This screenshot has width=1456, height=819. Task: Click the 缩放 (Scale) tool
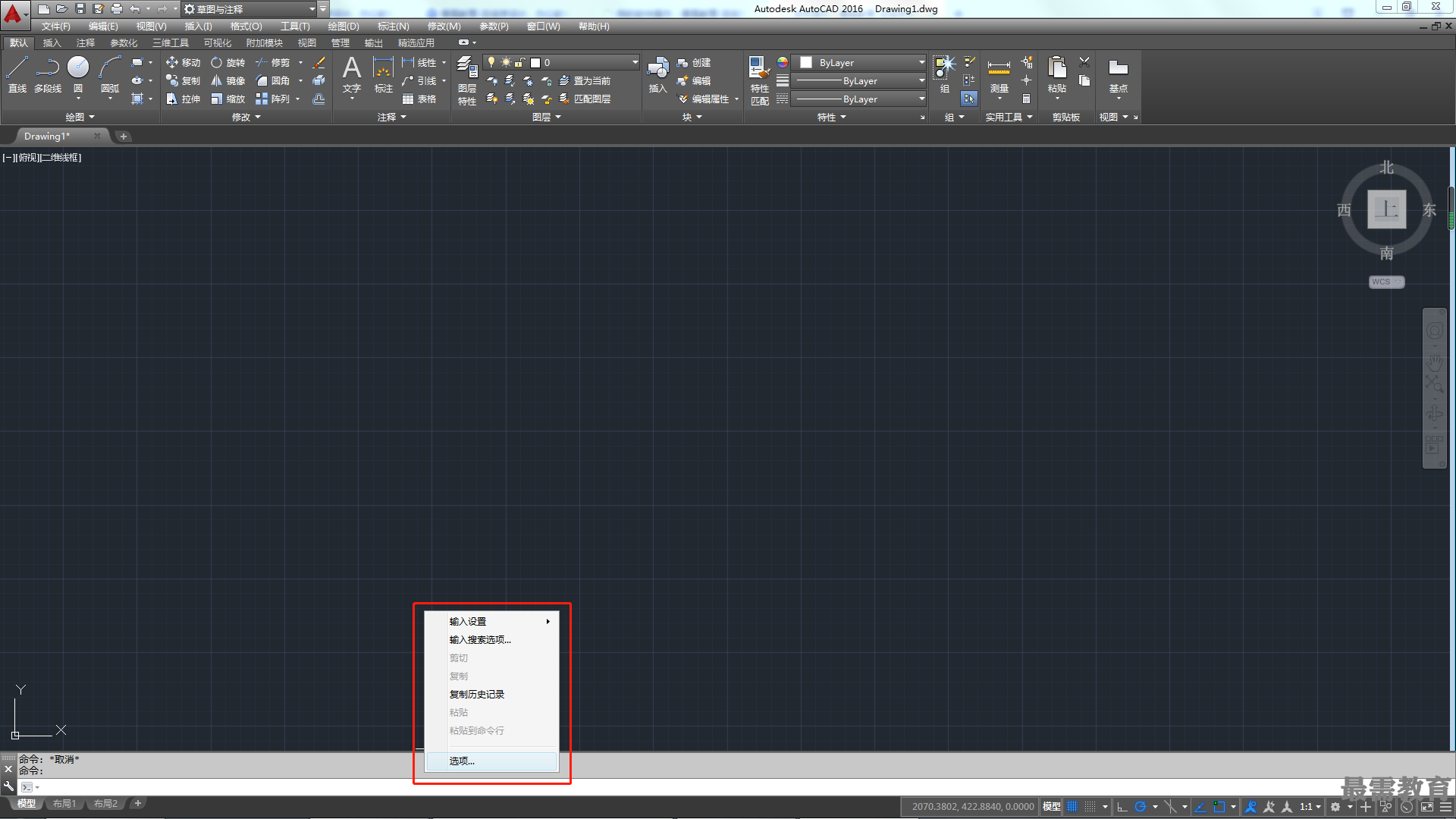pos(227,99)
